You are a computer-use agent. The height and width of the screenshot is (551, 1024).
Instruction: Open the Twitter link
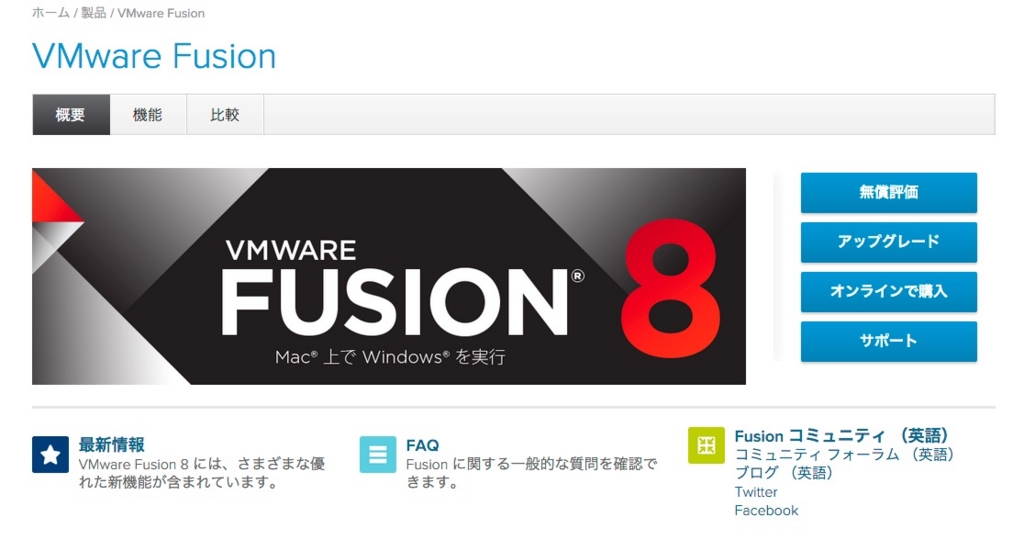756,492
